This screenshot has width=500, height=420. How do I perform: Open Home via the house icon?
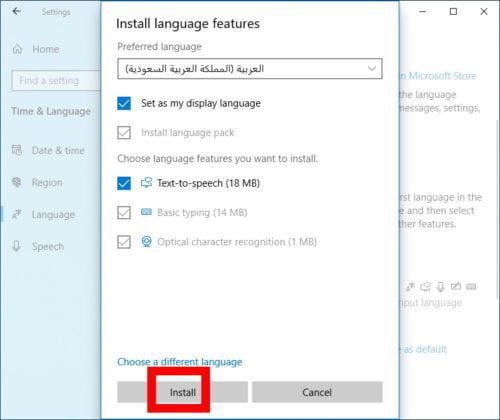click(17, 49)
